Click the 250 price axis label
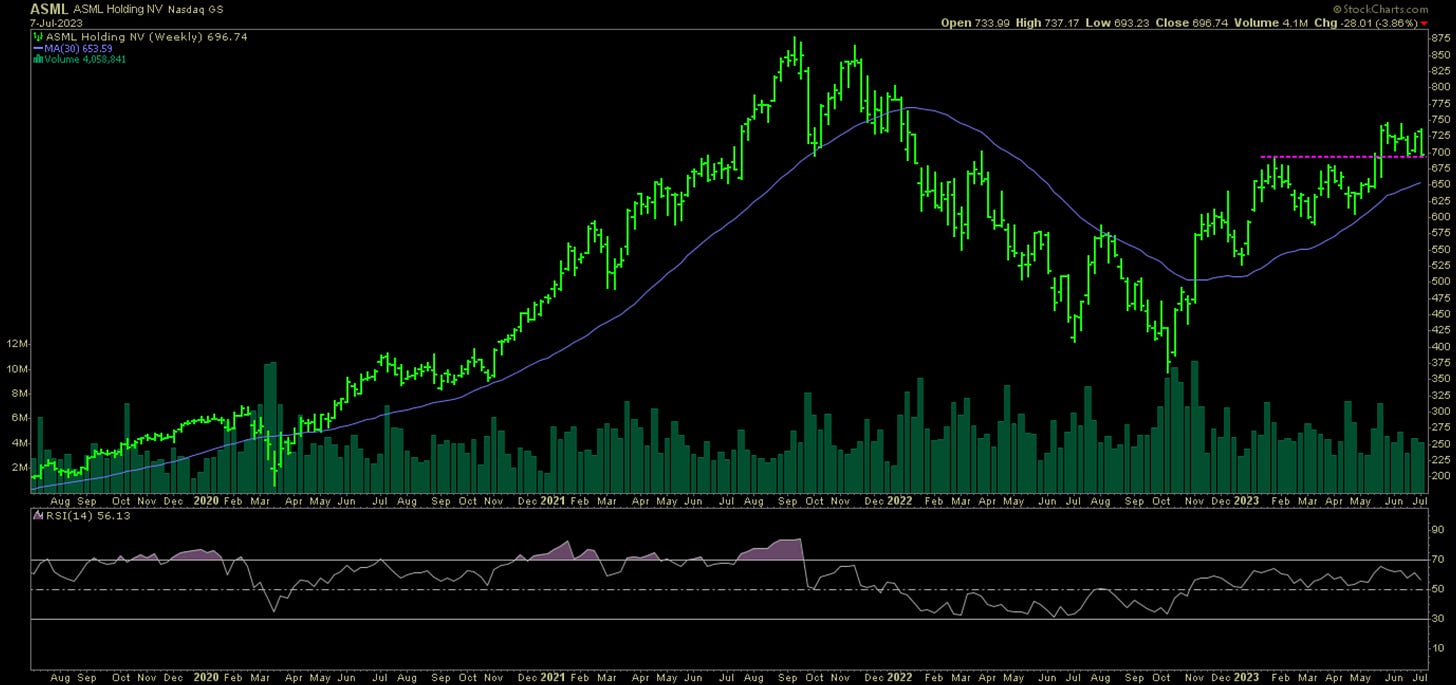1456x685 pixels. click(1441, 444)
